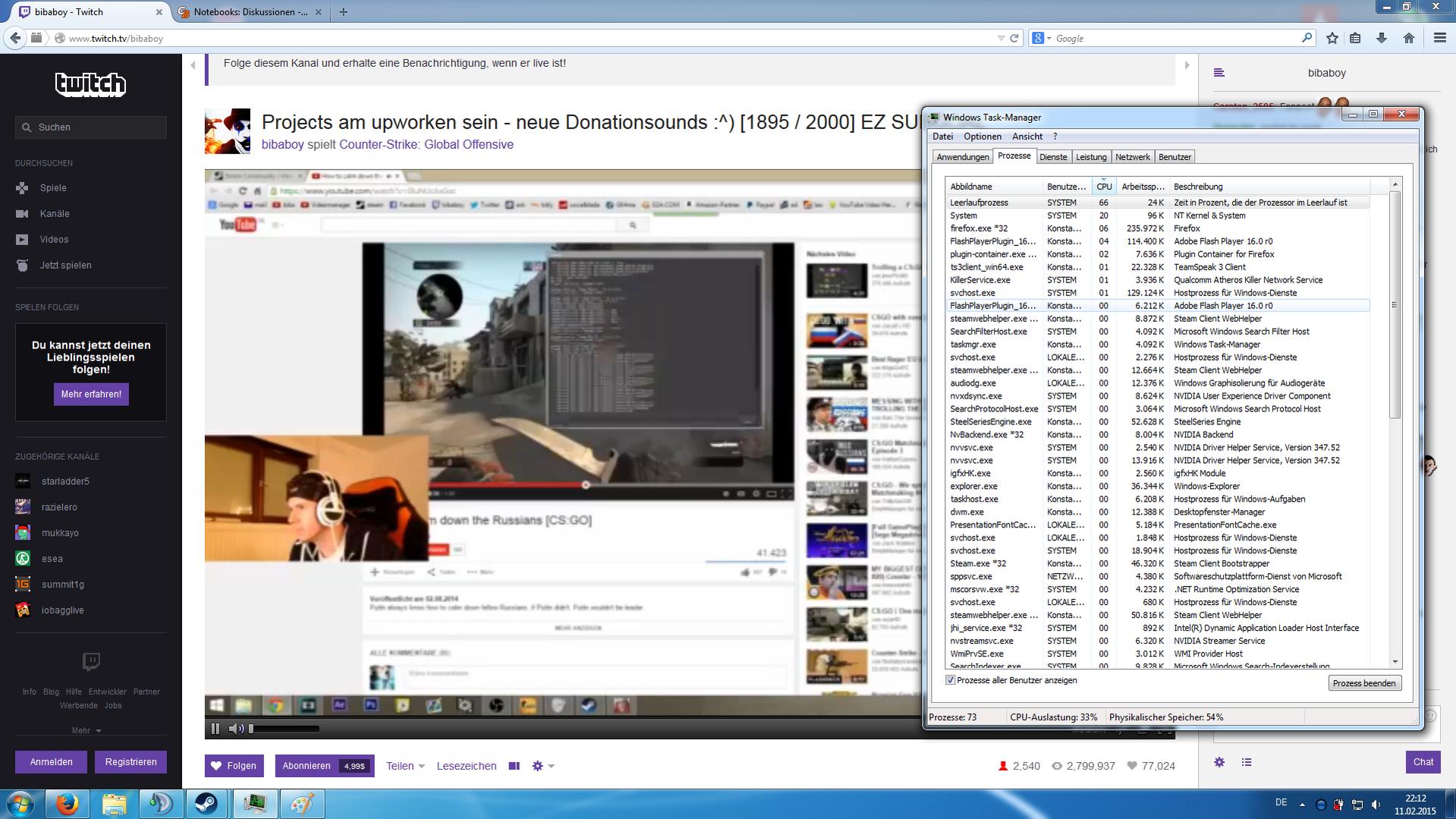Reload page with Firefox refresh icon
Image resolution: width=1456 pixels, height=819 pixels.
tap(1014, 38)
